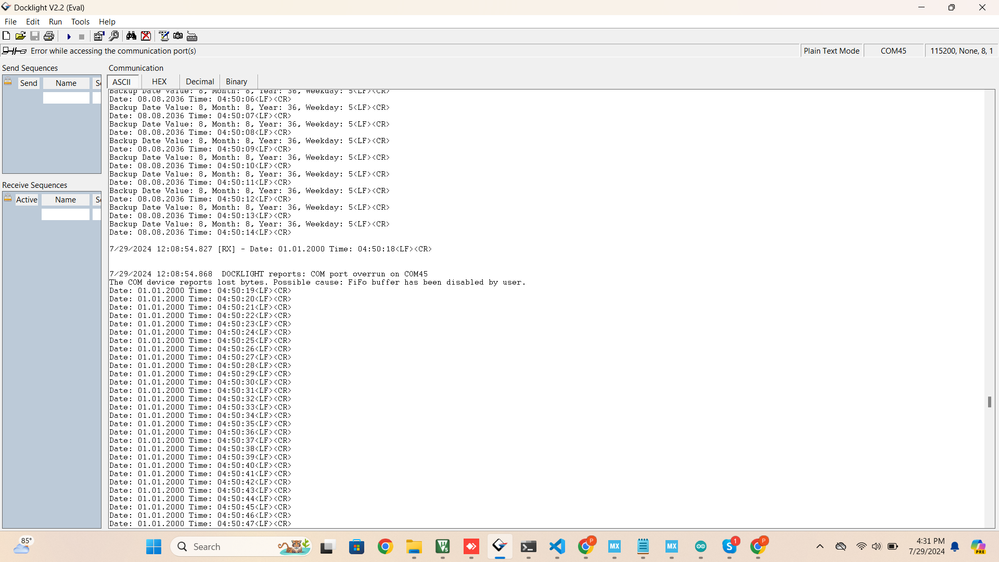Screen dimensions: 999x562
Task: Click Active column header in Receive Sequences
Action: tap(27, 199)
